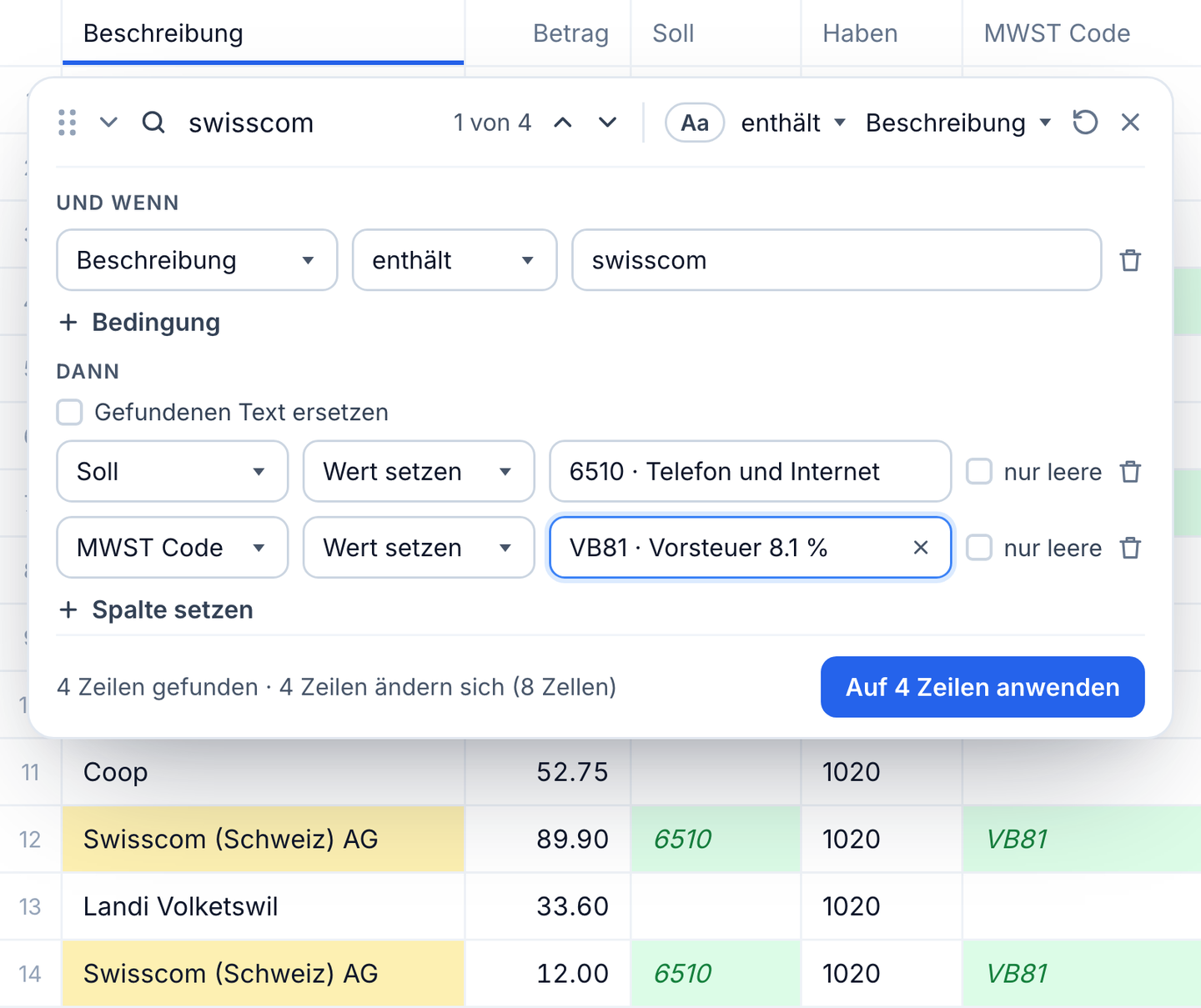Screen dimensions: 1201x1008
Task: Select the Betrag column header
Action: tap(548, 33)
